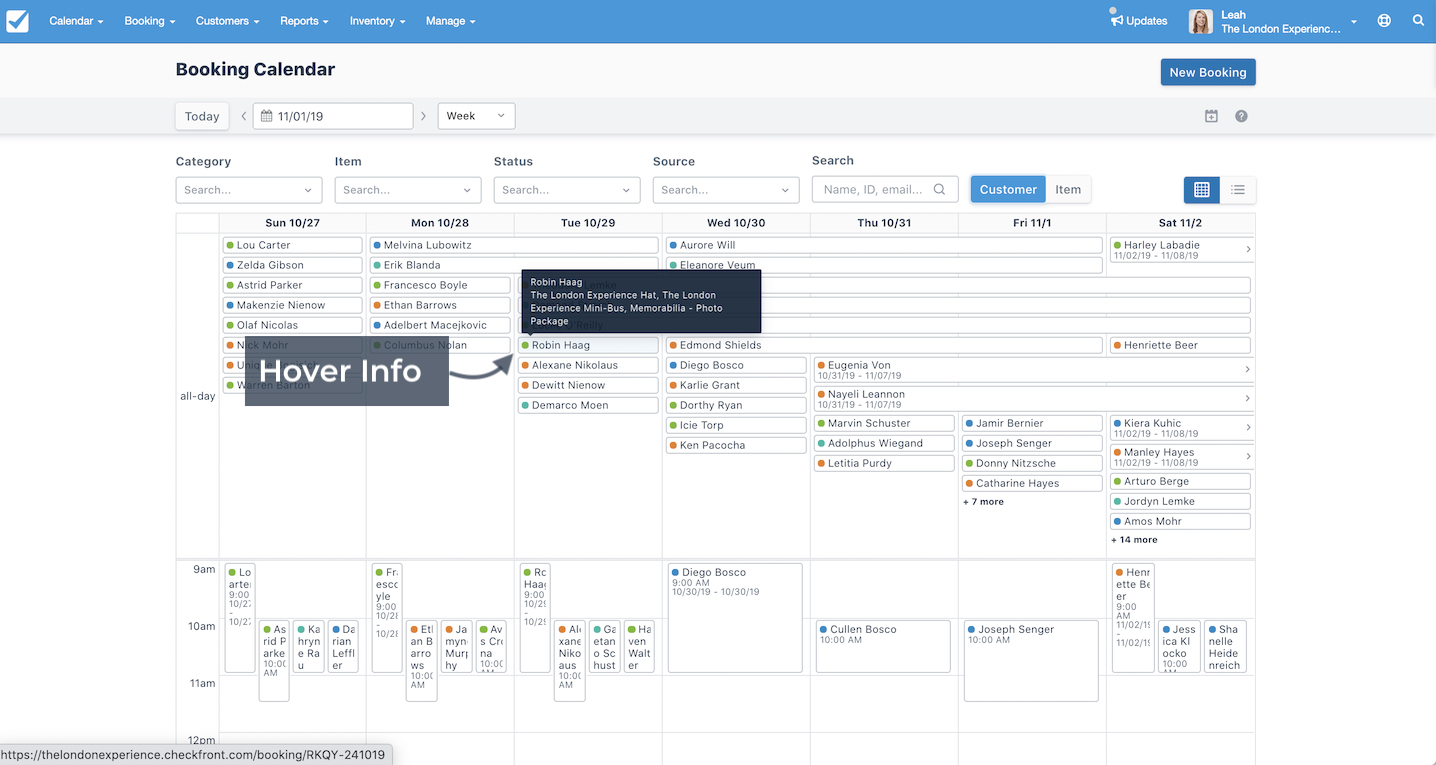The width and height of the screenshot is (1436, 765).
Task: Open the Item filter dropdown
Action: click(408, 190)
